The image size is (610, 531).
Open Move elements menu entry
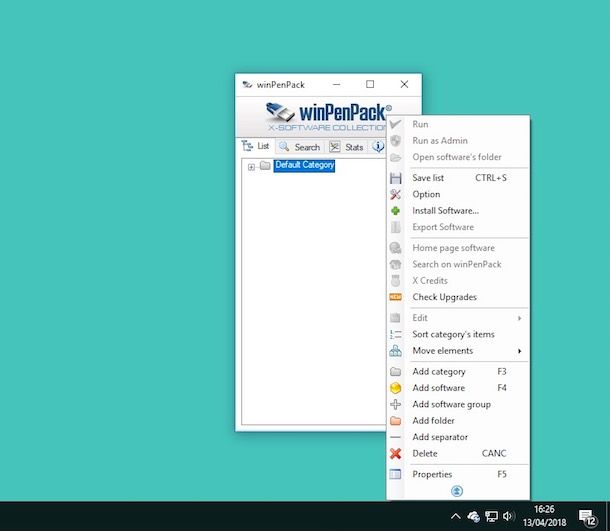tap(458, 350)
